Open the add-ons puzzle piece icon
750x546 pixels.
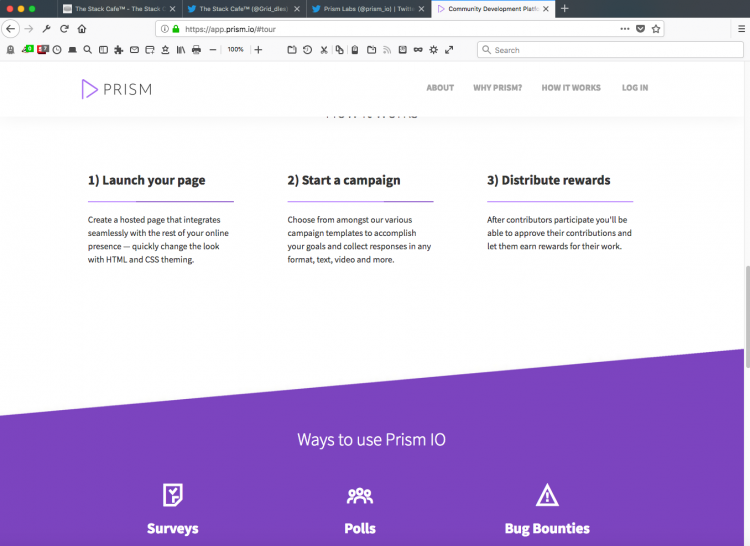(119, 50)
